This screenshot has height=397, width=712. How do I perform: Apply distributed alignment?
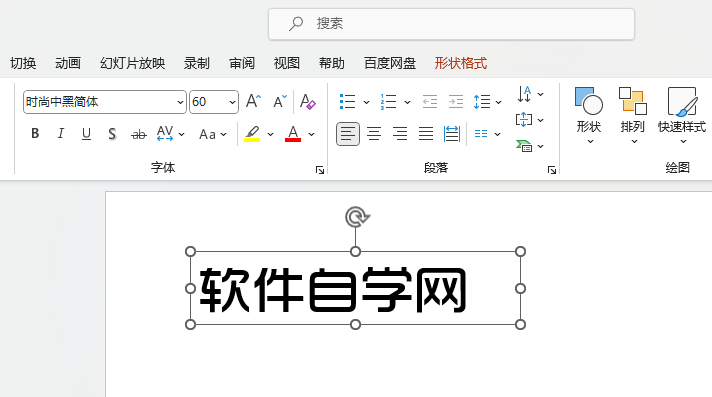[x=452, y=134]
